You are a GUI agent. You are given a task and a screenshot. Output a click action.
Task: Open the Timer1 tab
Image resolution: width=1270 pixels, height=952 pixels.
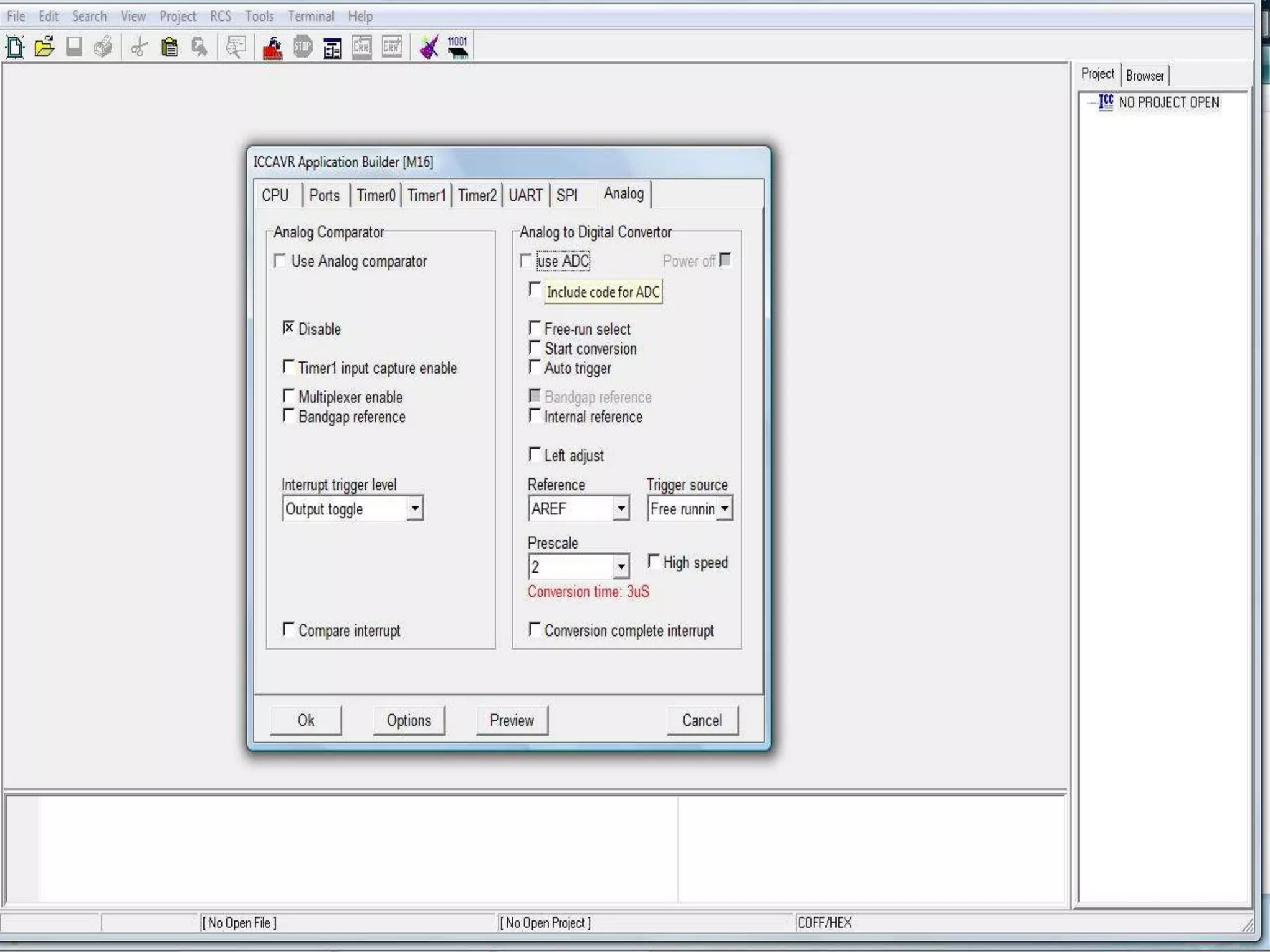pyautogui.click(x=427, y=196)
